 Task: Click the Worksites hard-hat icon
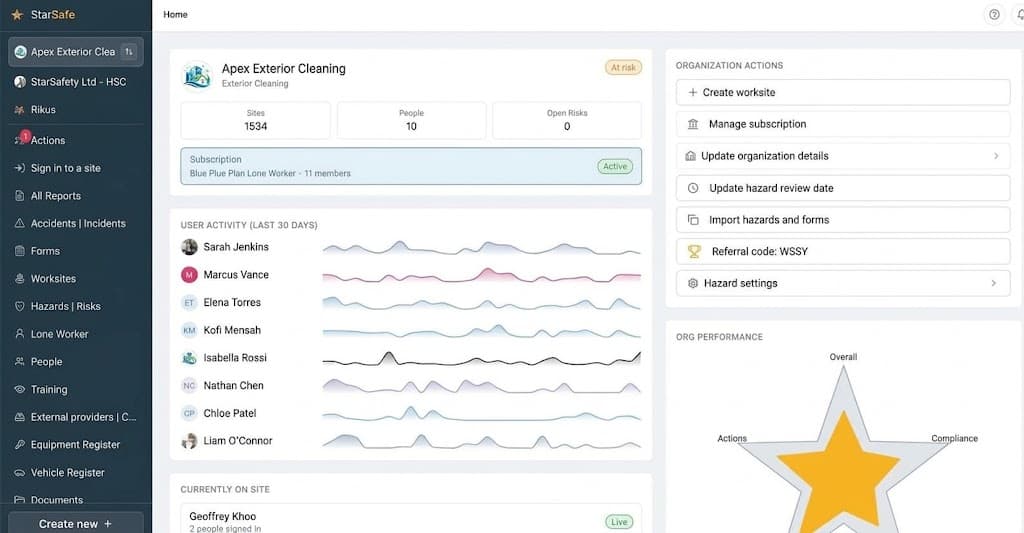point(20,279)
